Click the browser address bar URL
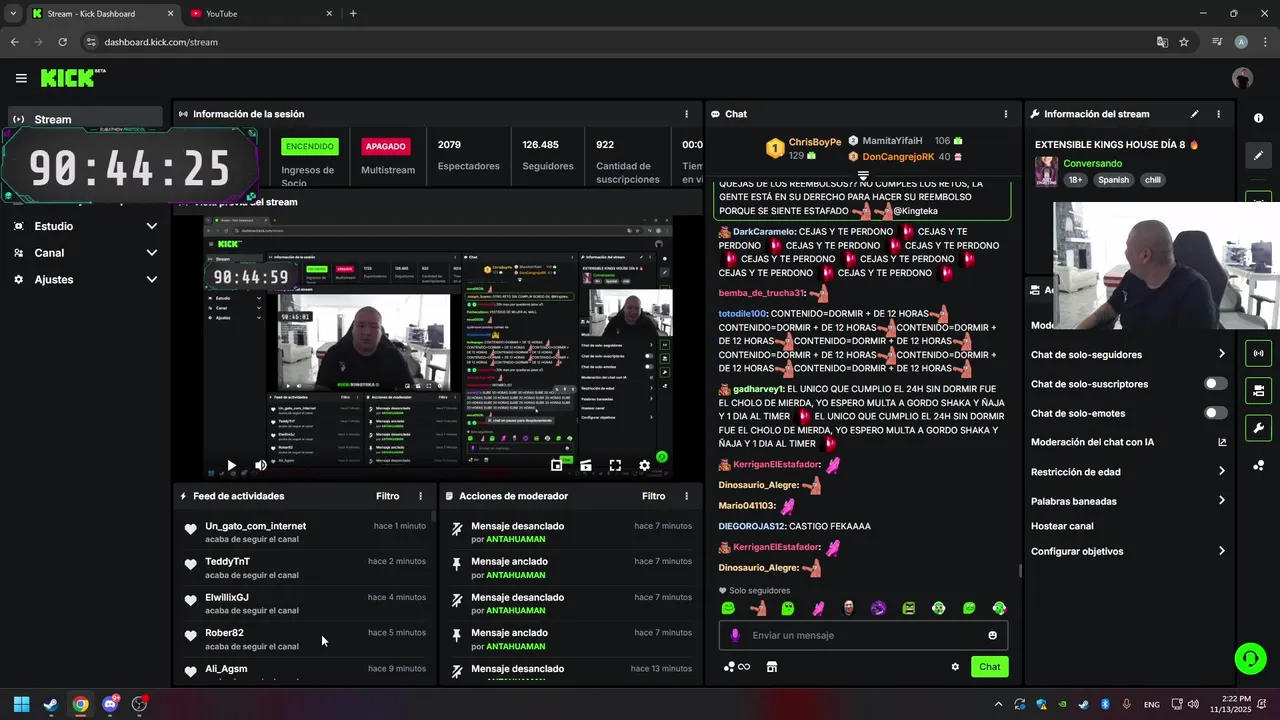1280x720 pixels. 161,42
